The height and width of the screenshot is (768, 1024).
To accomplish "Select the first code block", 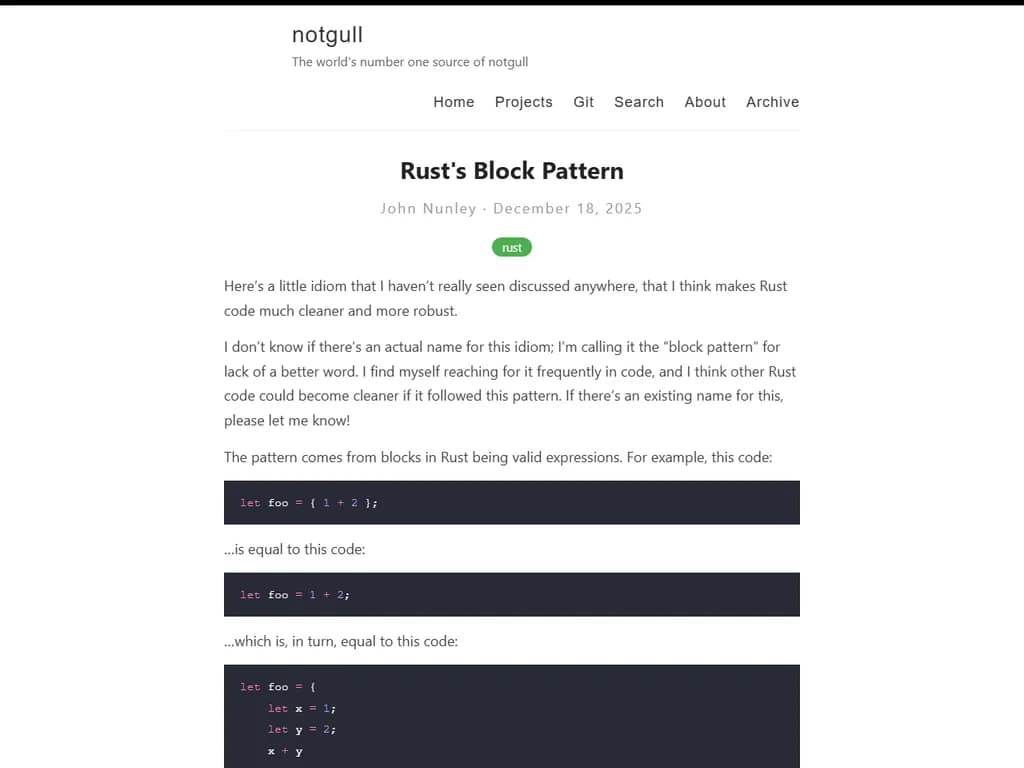I will 512,502.
